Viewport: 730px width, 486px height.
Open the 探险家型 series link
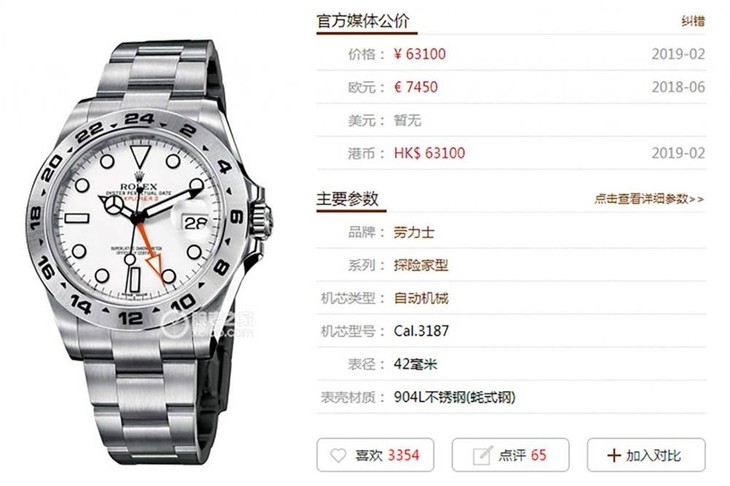[x=421, y=265]
